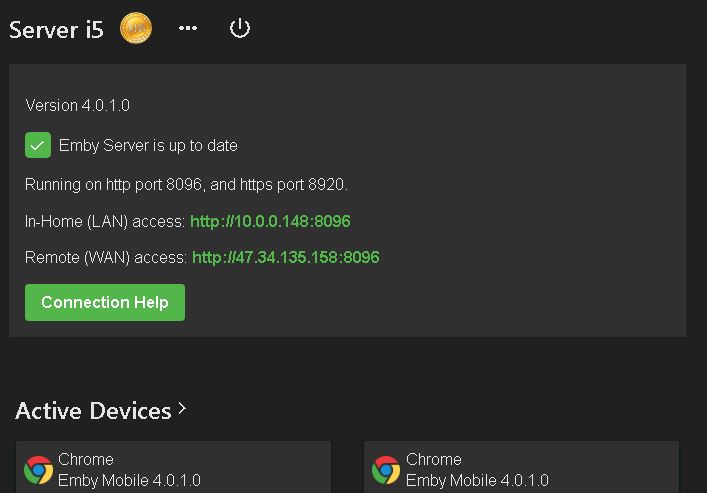The height and width of the screenshot is (493, 707).
Task: Click the Server i5 title
Action: 56,30
